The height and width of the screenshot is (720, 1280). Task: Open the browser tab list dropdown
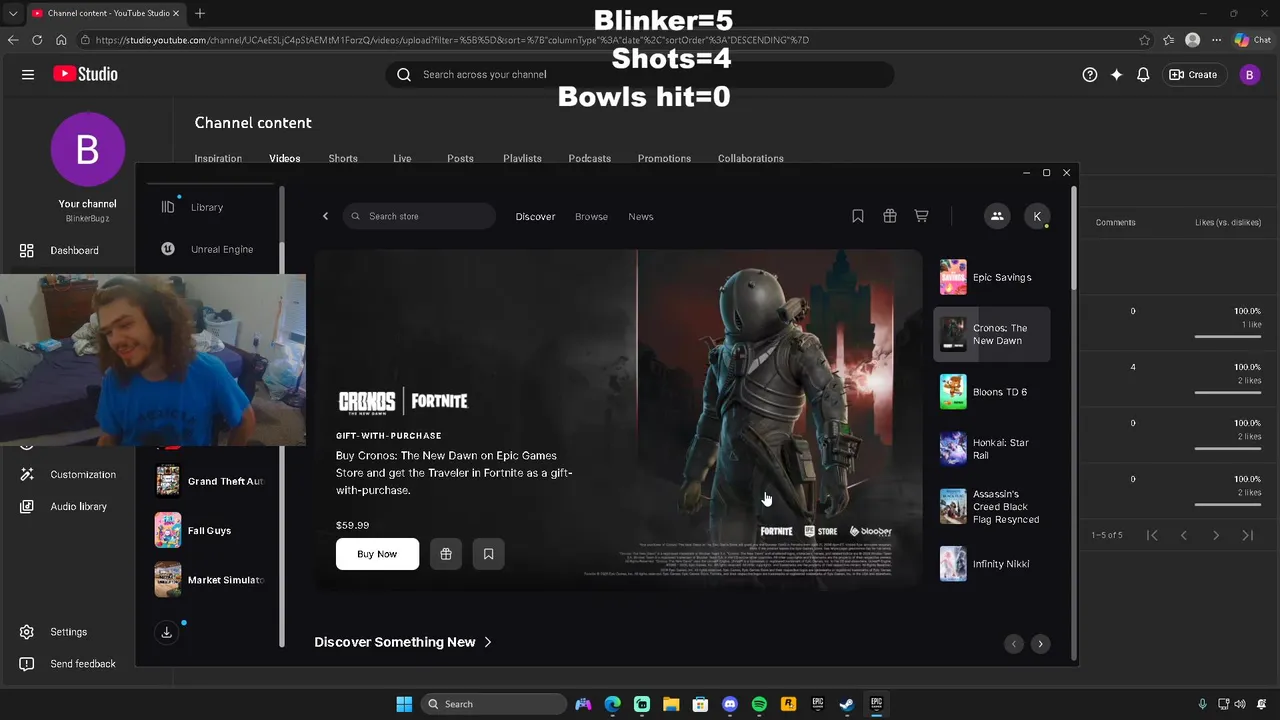pos(13,13)
